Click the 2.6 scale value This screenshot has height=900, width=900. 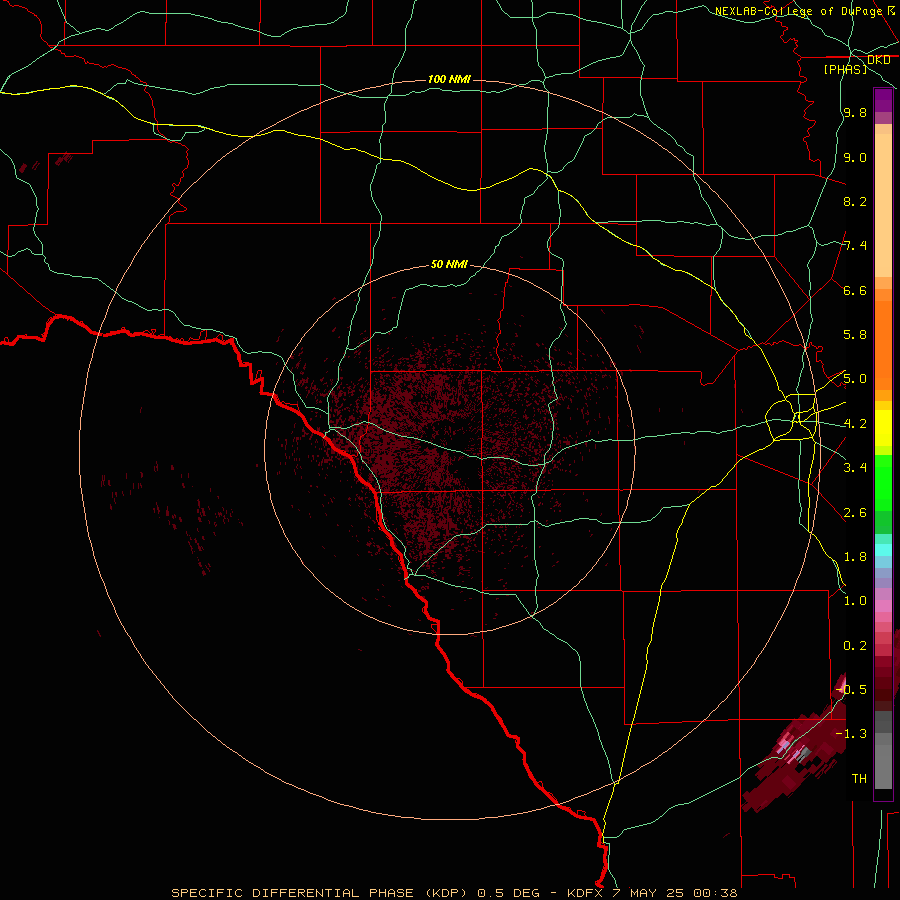point(855,513)
